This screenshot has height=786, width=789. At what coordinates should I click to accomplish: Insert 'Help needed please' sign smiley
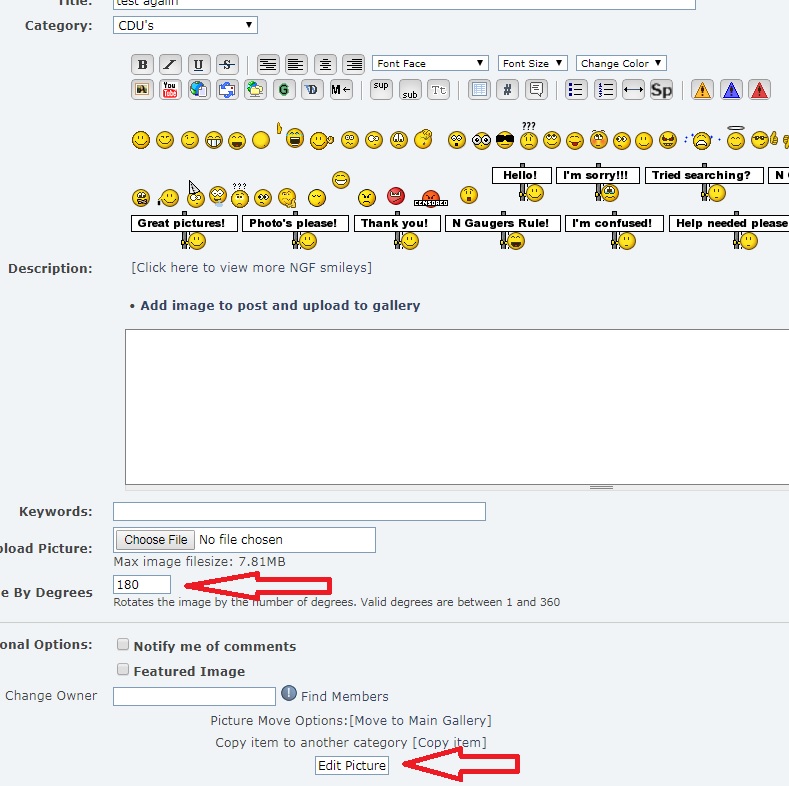point(729,230)
